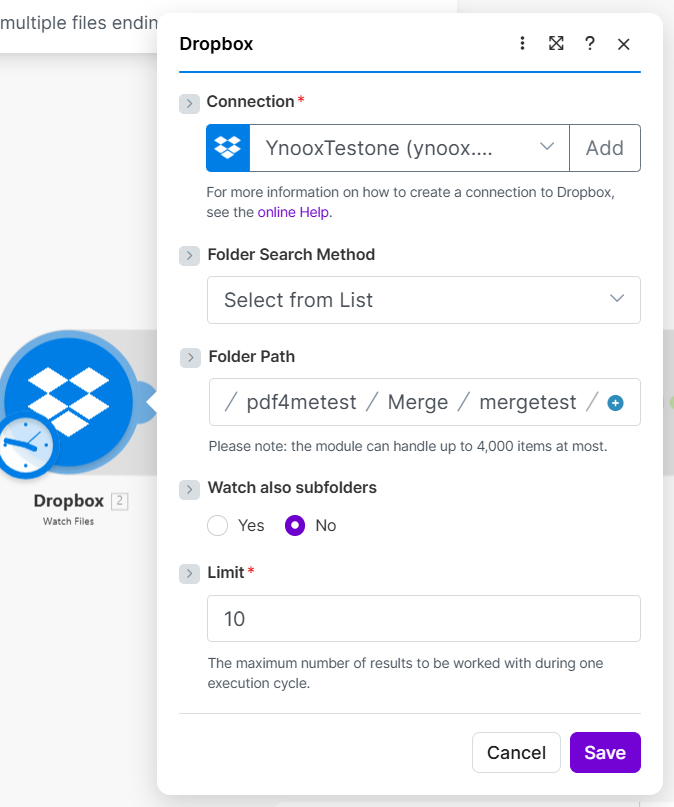Select Yes for Watch also subfolders
674x807 pixels.
pyautogui.click(x=218, y=525)
